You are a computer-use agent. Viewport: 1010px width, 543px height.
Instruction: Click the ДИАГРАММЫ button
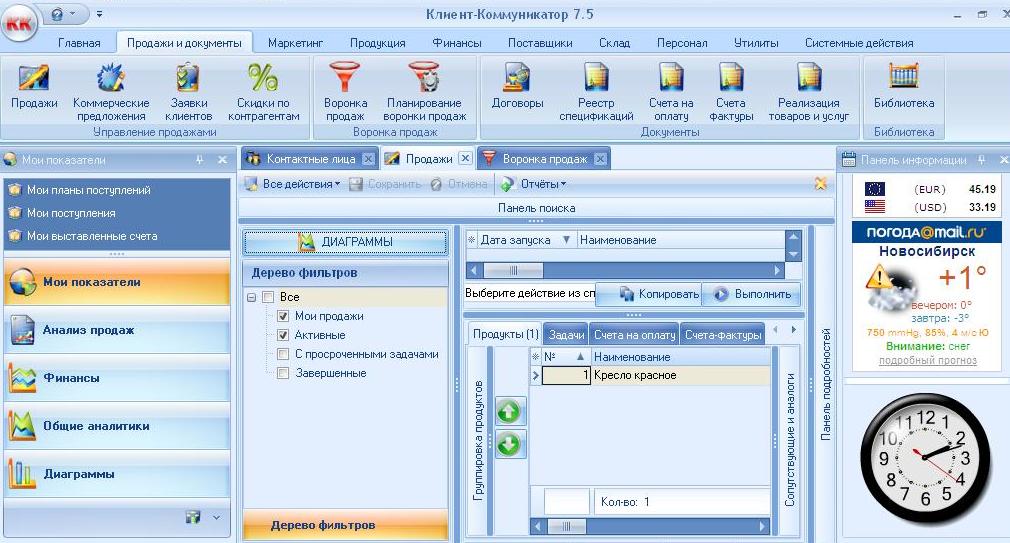click(x=345, y=242)
